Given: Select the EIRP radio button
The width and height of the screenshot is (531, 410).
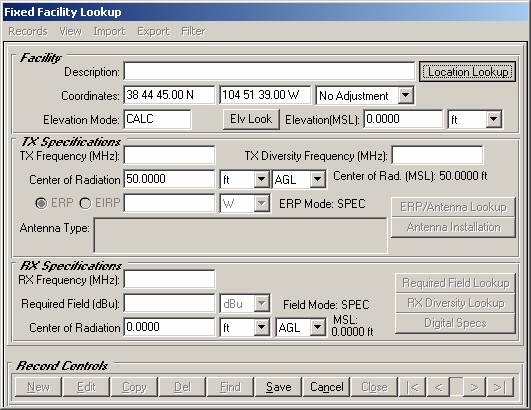Looking at the screenshot, I should click(85, 203).
